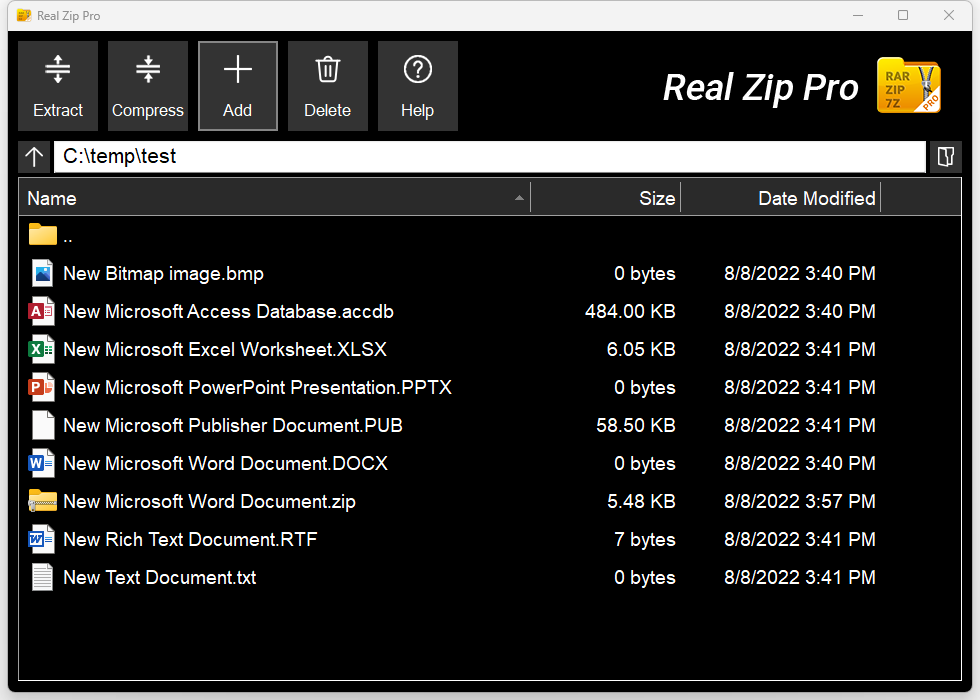Click the C:\temp\test path field

tap(489, 156)
